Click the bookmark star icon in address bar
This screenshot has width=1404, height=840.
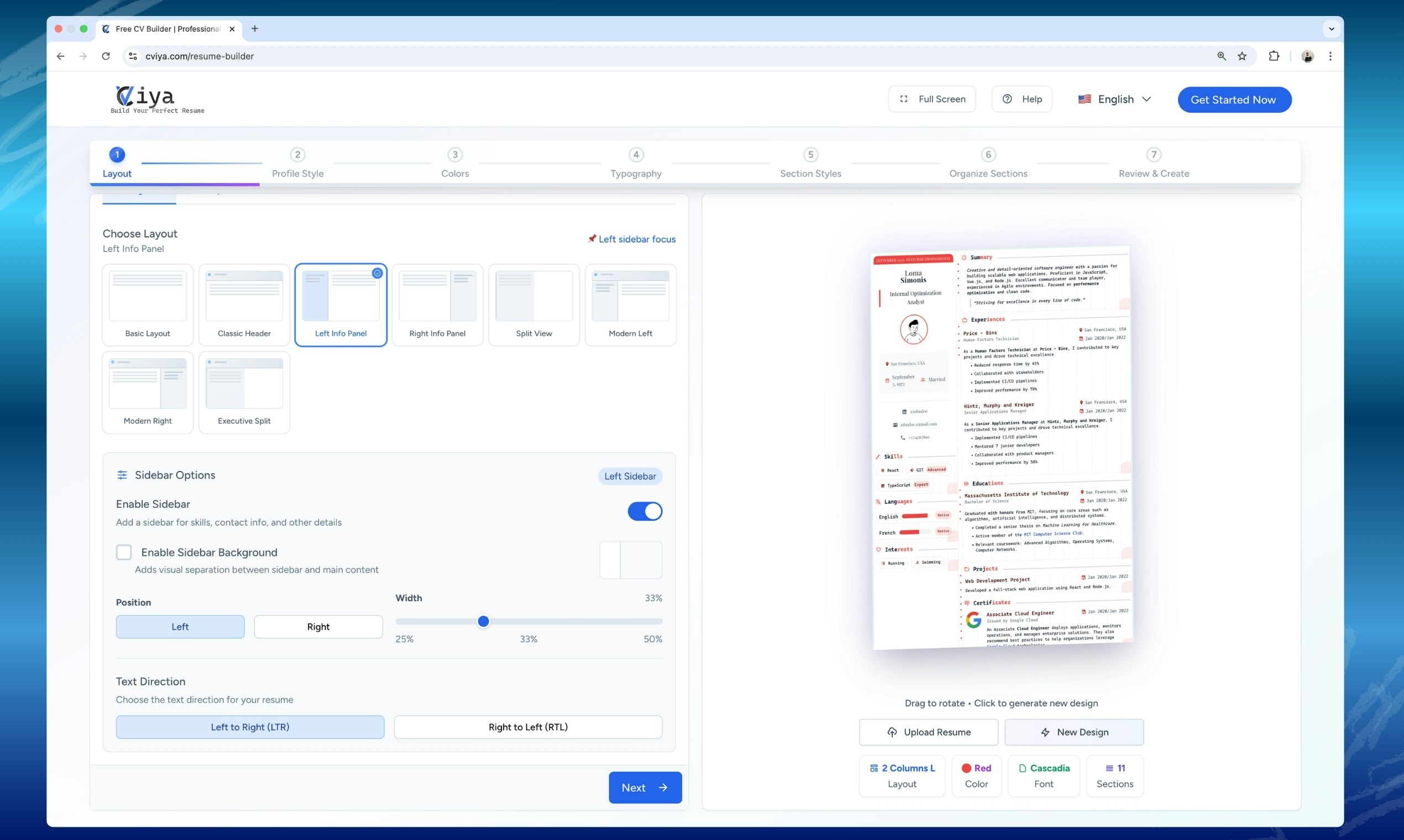tap(1242, 56)
